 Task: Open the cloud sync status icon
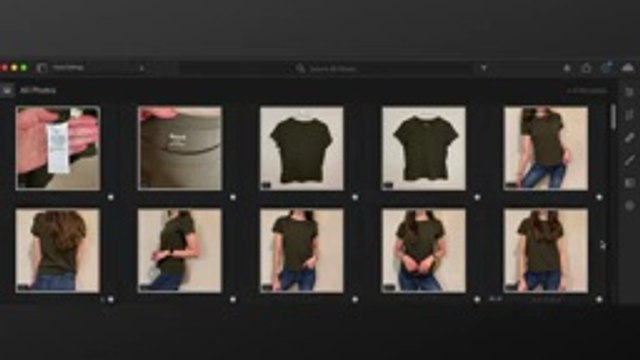tap(628, 67)
